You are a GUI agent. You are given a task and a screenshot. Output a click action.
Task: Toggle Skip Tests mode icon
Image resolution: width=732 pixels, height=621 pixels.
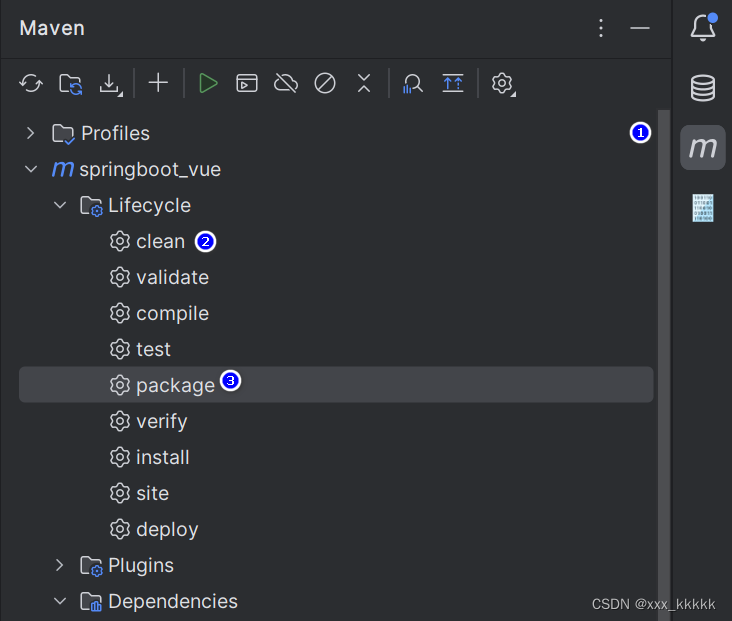325,83
